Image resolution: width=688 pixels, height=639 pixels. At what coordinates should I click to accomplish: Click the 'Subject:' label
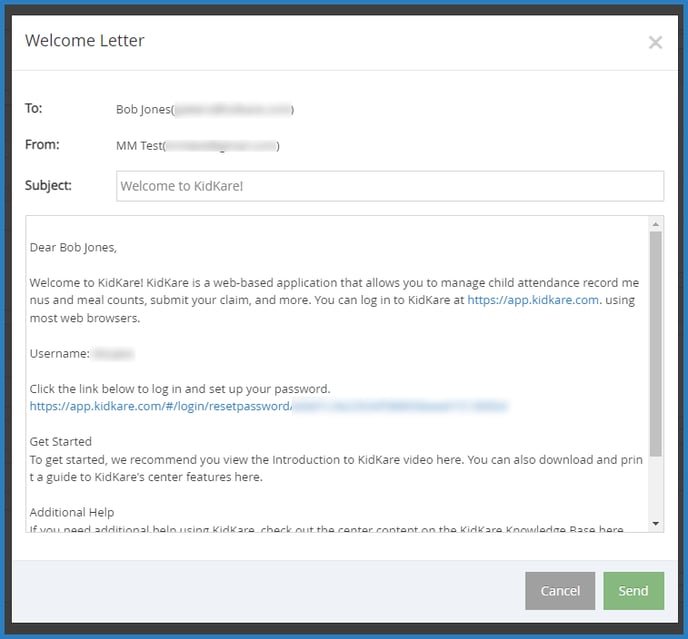[x=48, y=185]
